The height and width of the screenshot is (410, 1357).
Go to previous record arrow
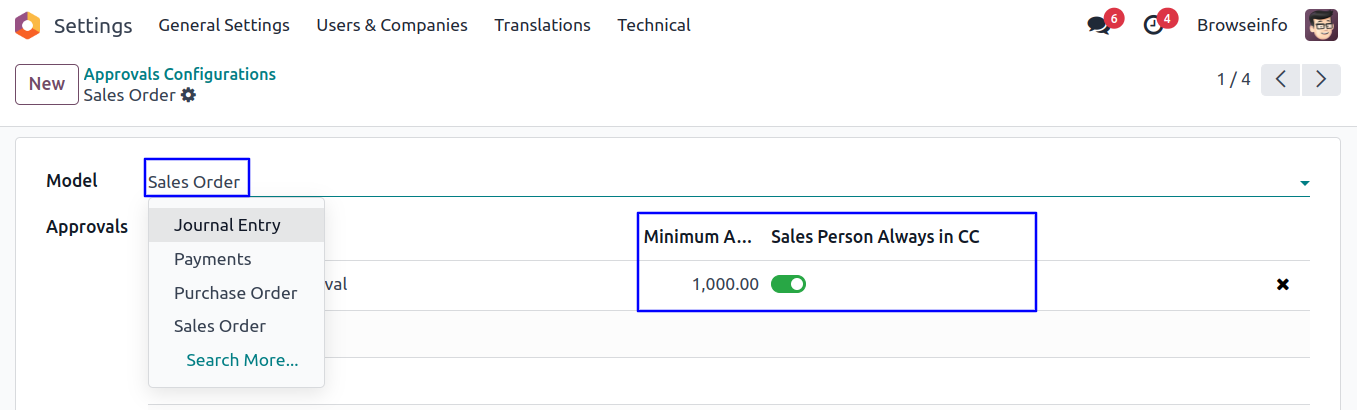(1280, 79)
